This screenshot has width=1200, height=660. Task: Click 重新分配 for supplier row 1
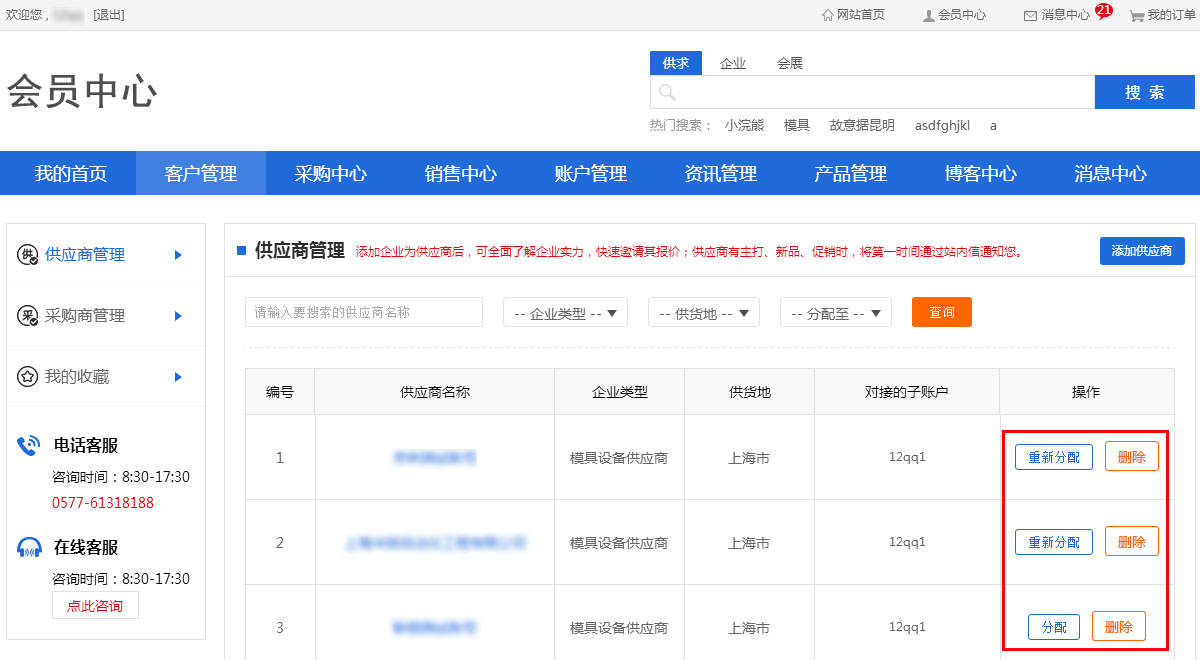[1054, 457]
